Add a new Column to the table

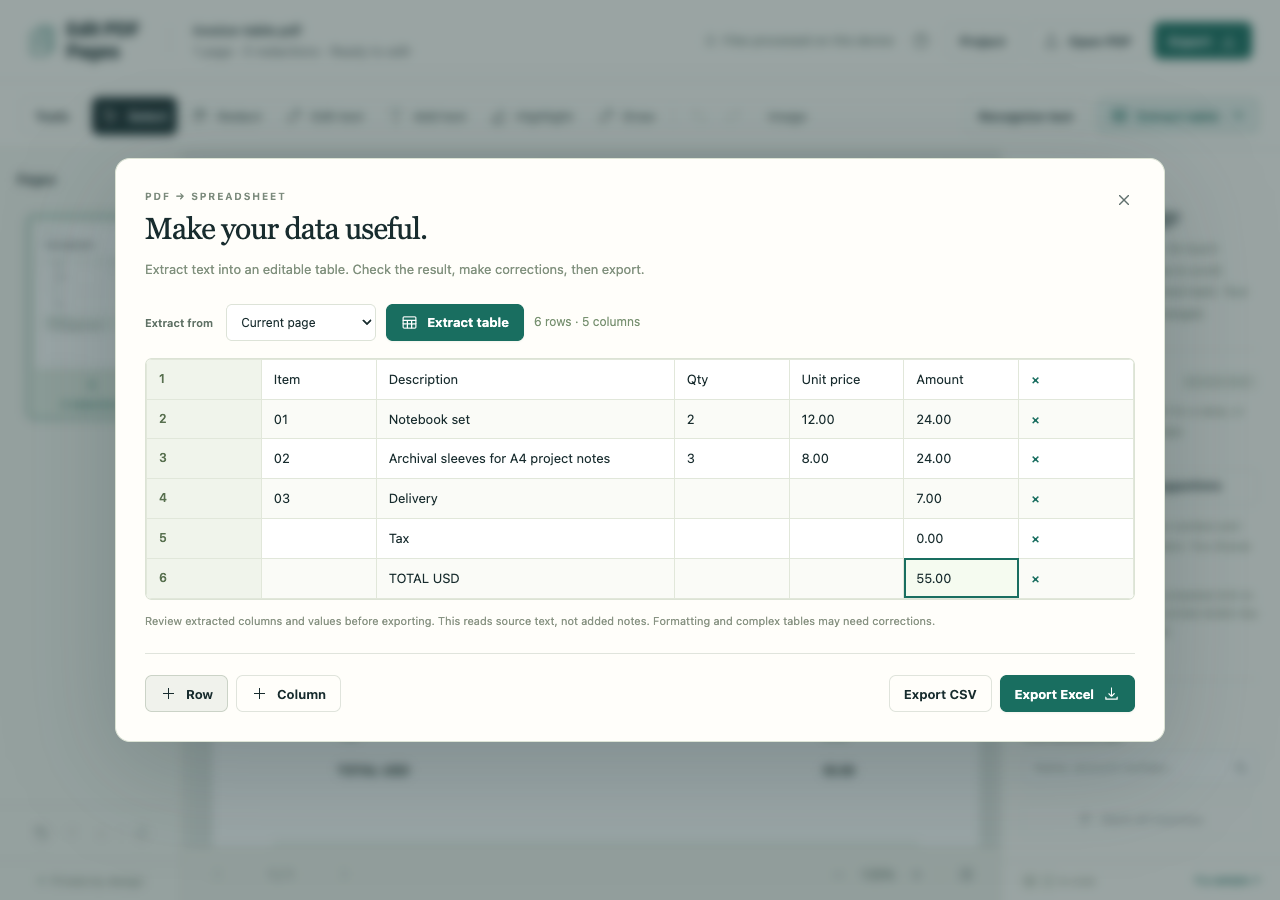(x=288, y=694)
